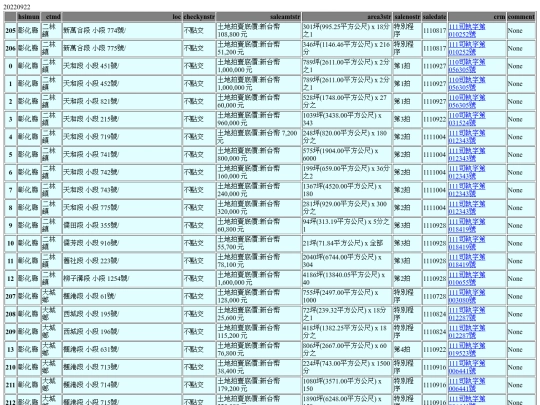Screen dimensions: 540x405
Task: Click the 'ctmd' column header
Action: (x=51, y=17)
